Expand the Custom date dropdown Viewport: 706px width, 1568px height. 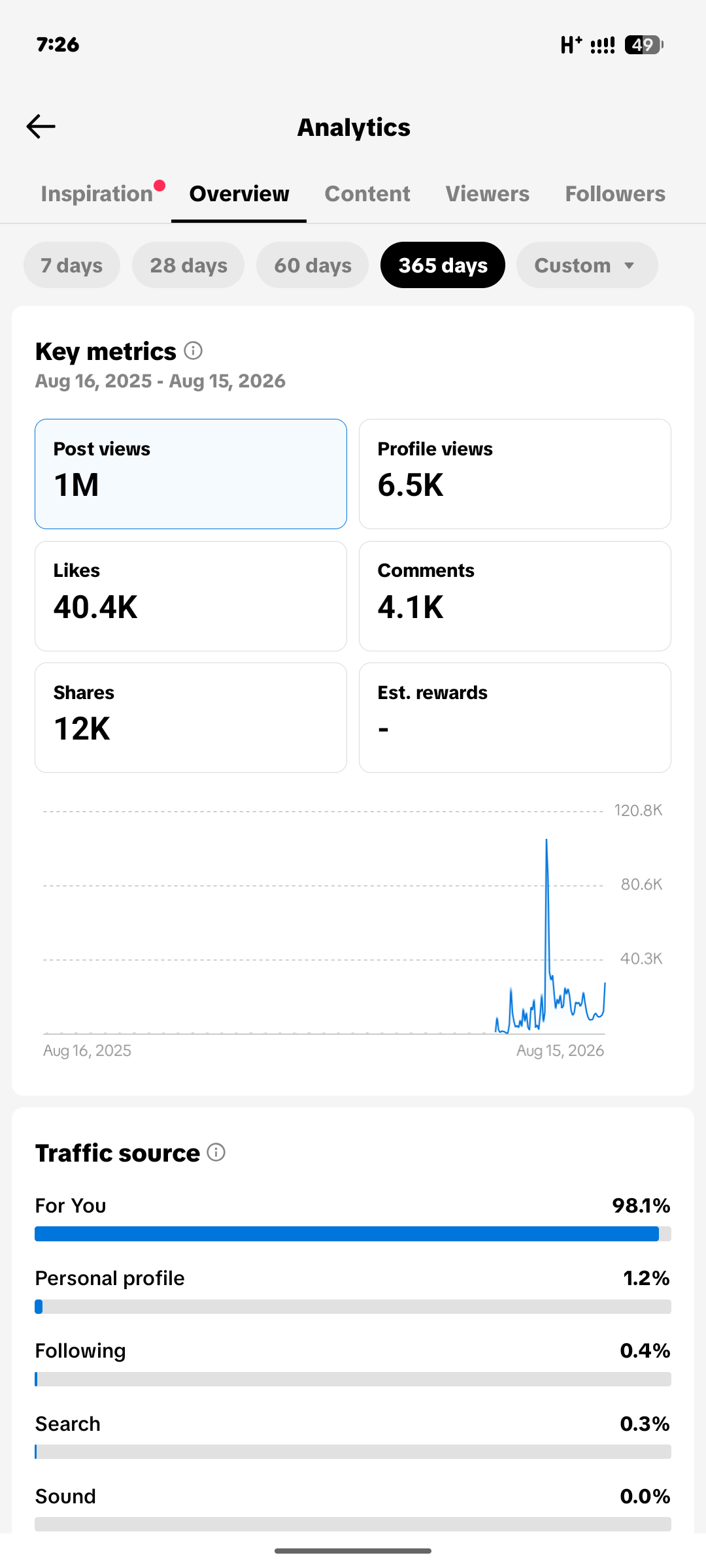(587, 265)
